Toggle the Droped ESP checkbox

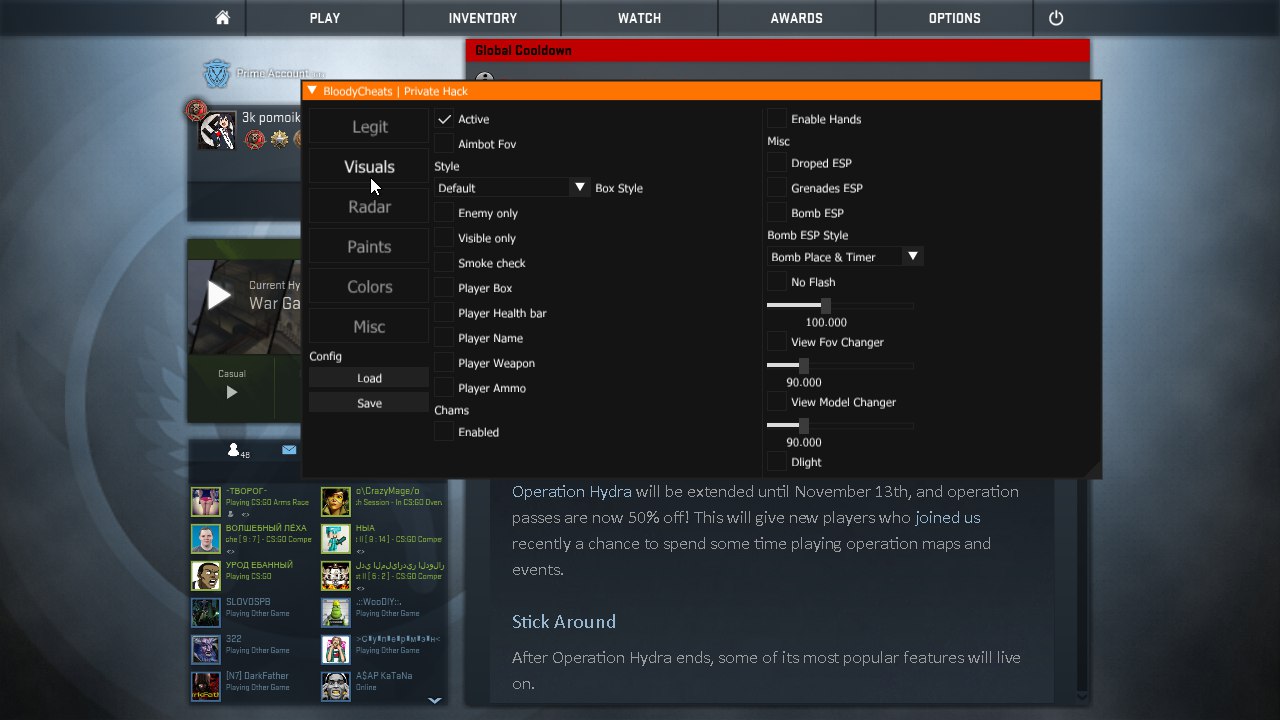[x=777, y=163]
